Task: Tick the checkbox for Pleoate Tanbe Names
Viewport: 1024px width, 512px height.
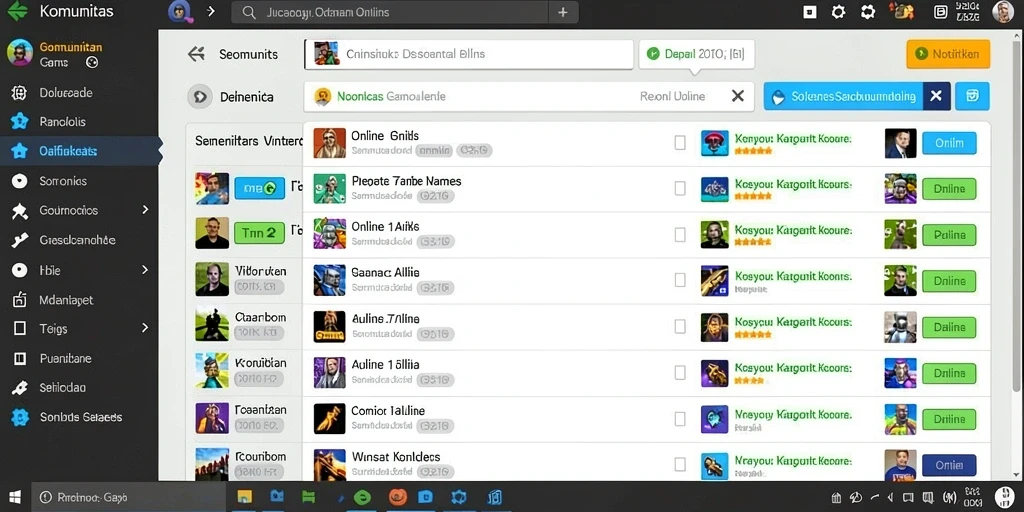Action: coord(680,188)
